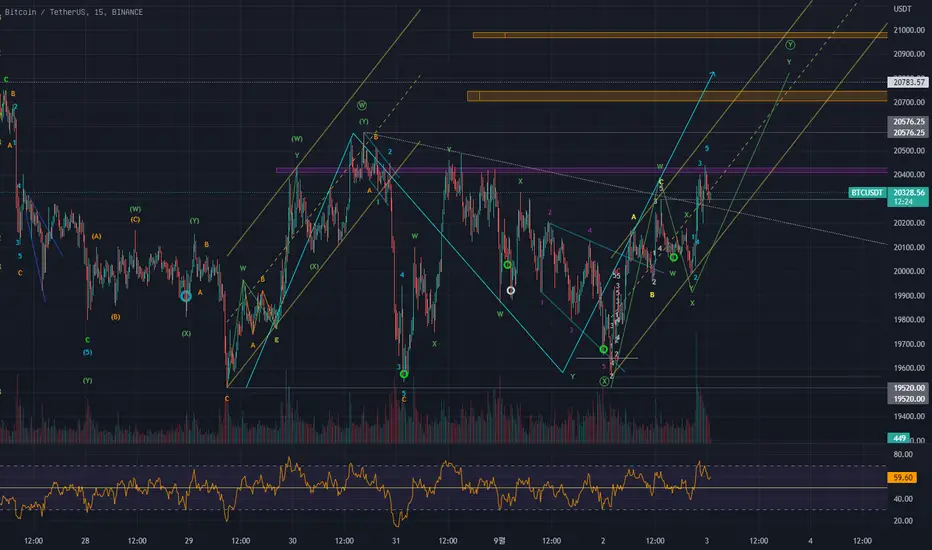This screenshot has width=932, height=550.
Task: Click the 19800.00 price axis label
Action: click(909, 320)
